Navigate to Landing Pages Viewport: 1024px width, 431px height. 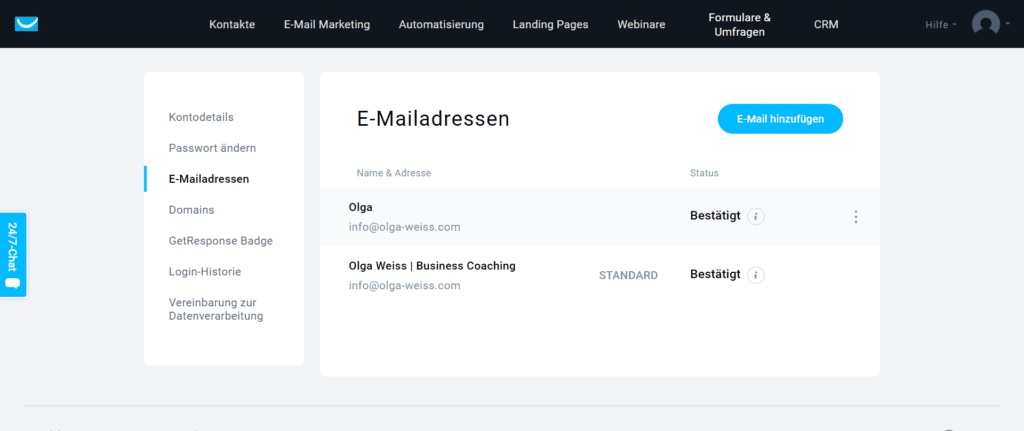click(x=550, y=24)
